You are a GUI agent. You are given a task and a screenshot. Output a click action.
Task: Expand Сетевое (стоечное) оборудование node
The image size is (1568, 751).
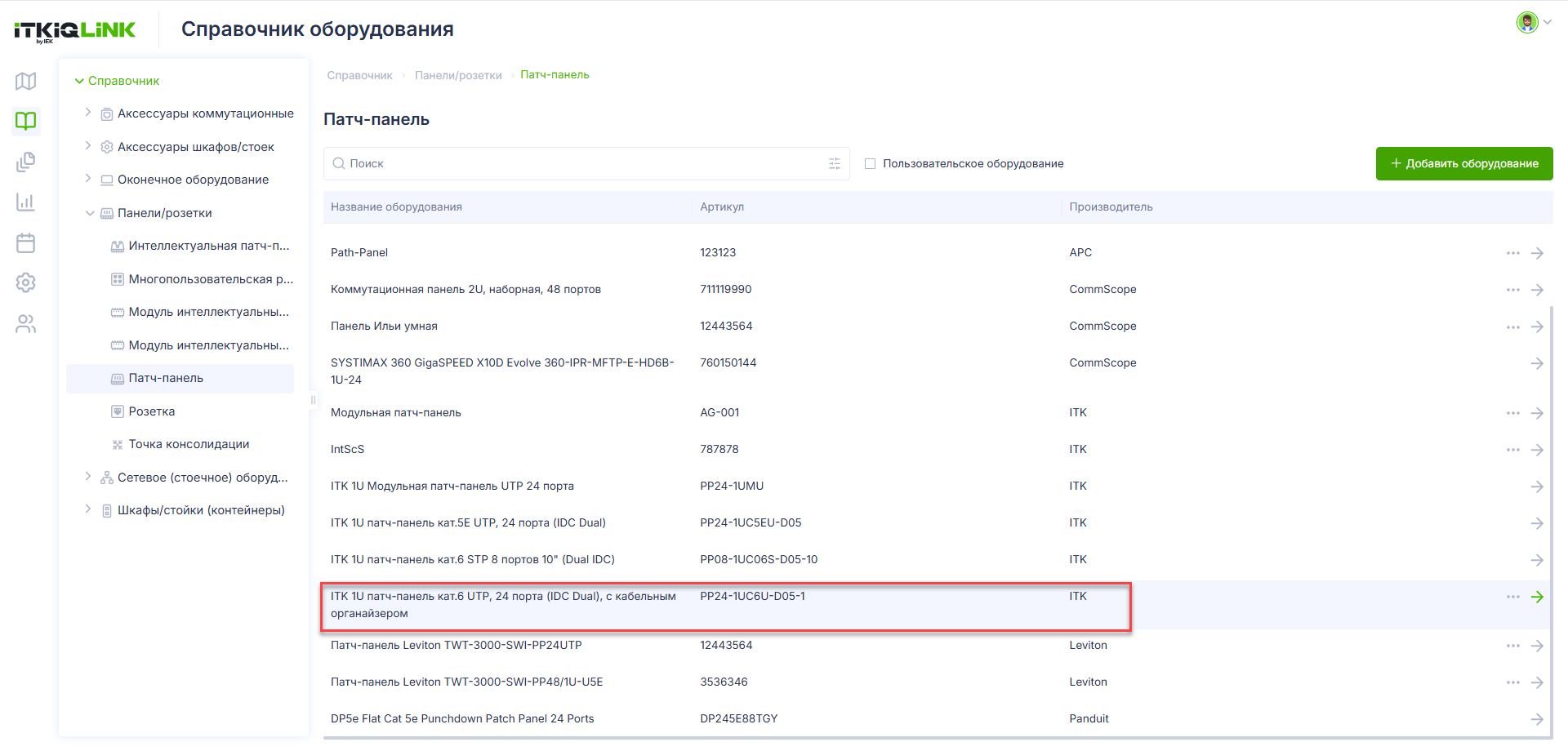(88, 477)
